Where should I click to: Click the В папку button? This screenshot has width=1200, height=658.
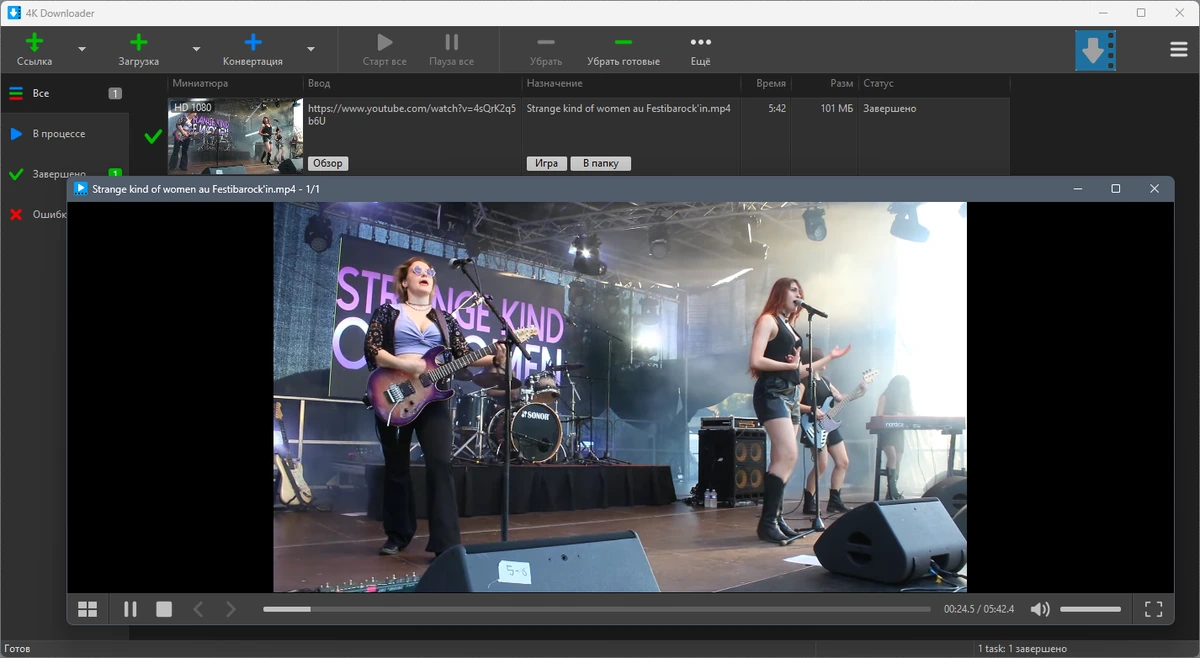coord(601,163)
